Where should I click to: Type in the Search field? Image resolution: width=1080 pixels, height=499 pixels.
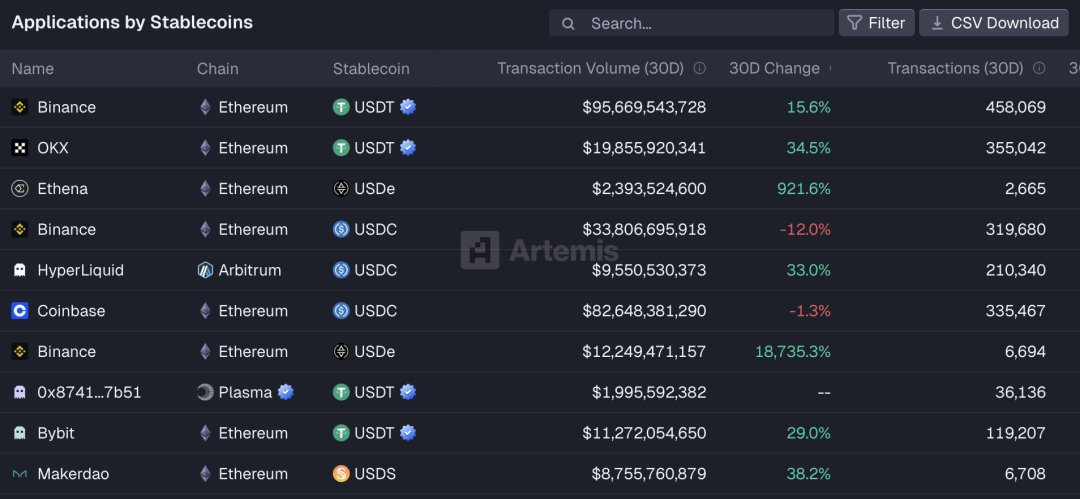pyautogui.click(x=700, y=23)
